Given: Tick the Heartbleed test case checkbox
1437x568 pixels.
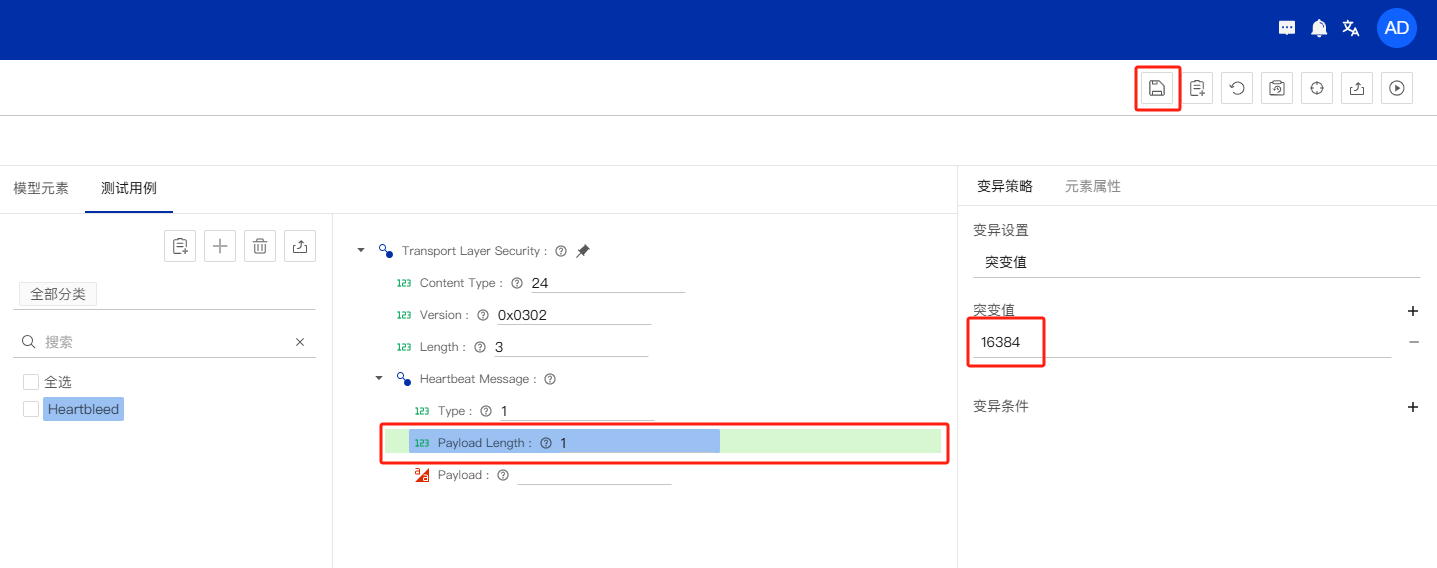Looking at the screenshot, I should click(x=31, y=409).
